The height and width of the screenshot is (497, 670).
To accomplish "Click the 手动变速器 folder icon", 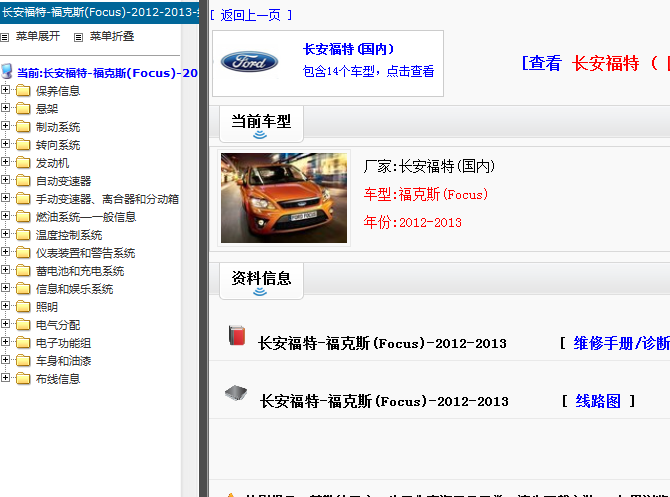I will coord(23,199).
